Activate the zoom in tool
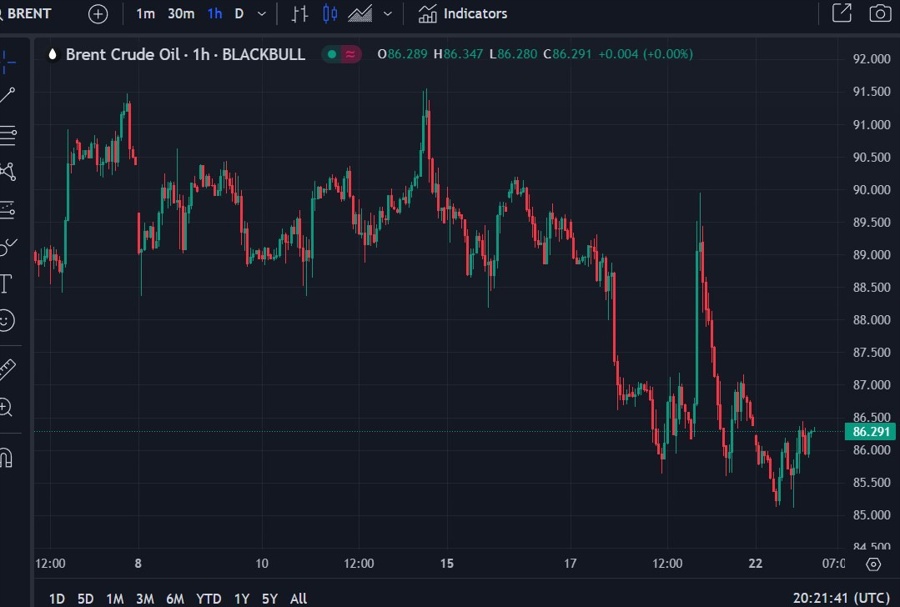The width and height of the screenshot is (900, 607). (x=6, y=407)
